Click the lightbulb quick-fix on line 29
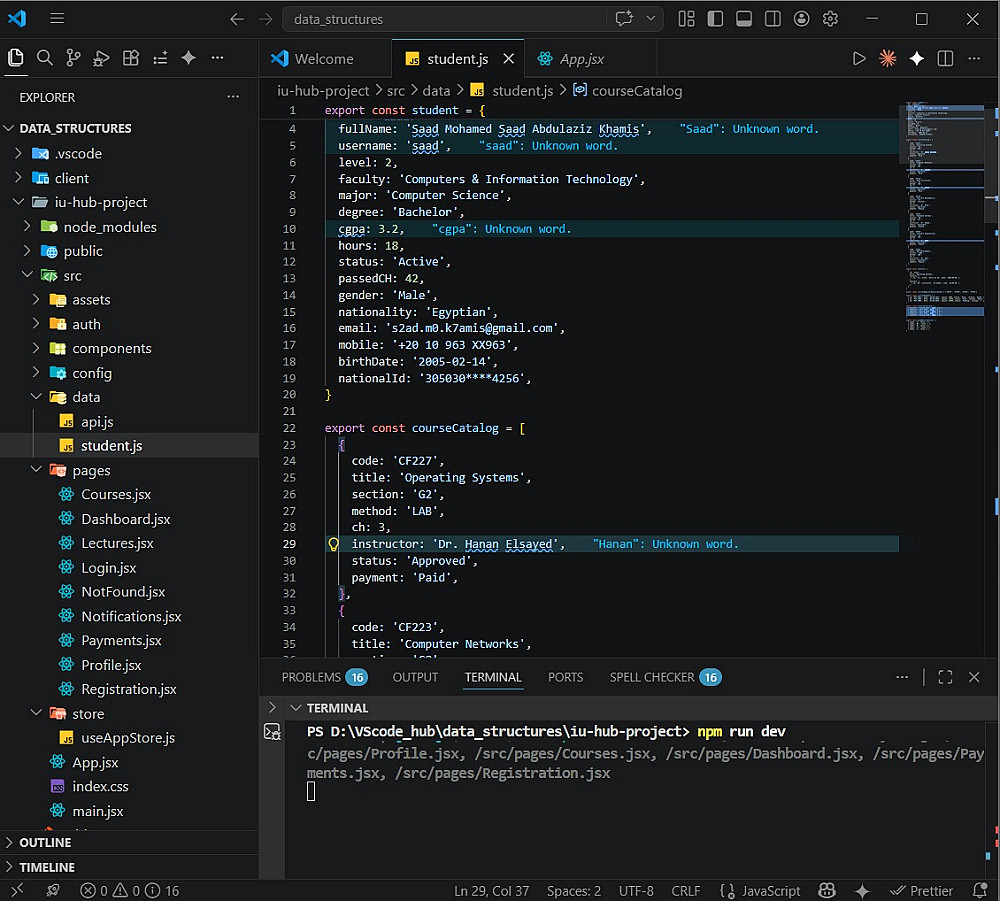Screen dimensions: 1000x901 (334, 544)
